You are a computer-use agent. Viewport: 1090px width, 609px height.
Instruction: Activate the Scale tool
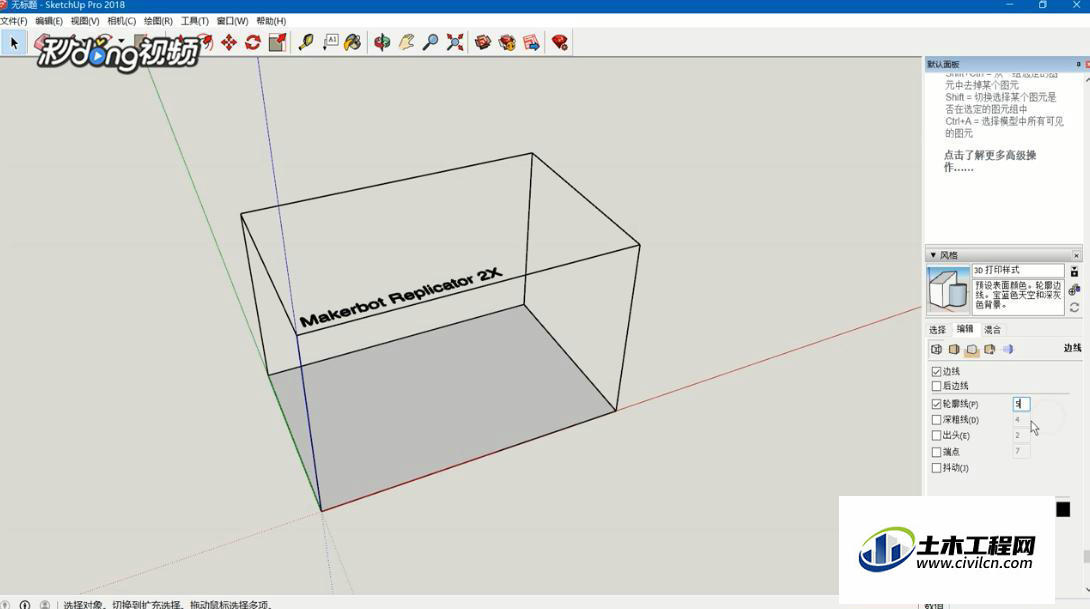[x=277, y=43]
